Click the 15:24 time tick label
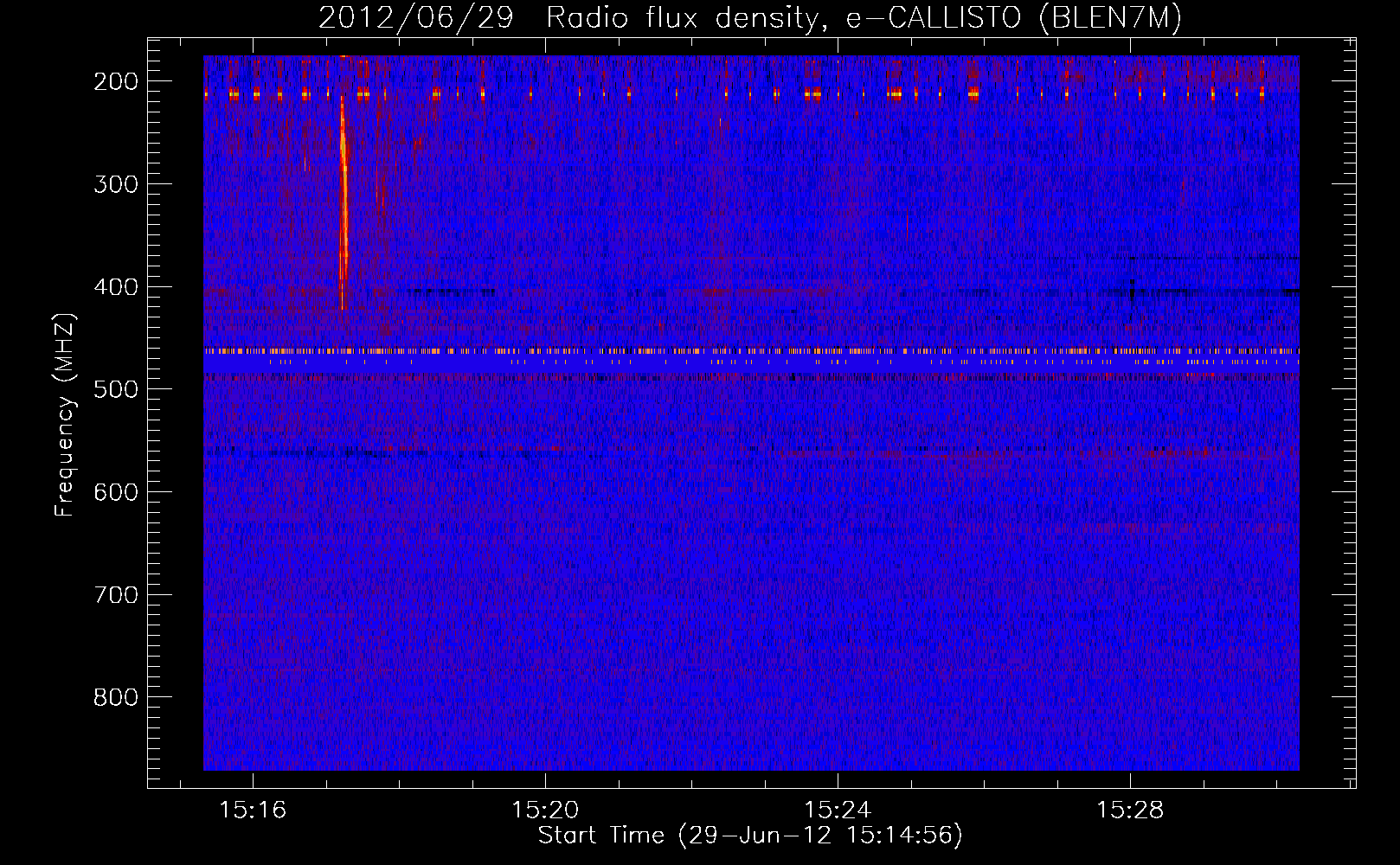 838,810
